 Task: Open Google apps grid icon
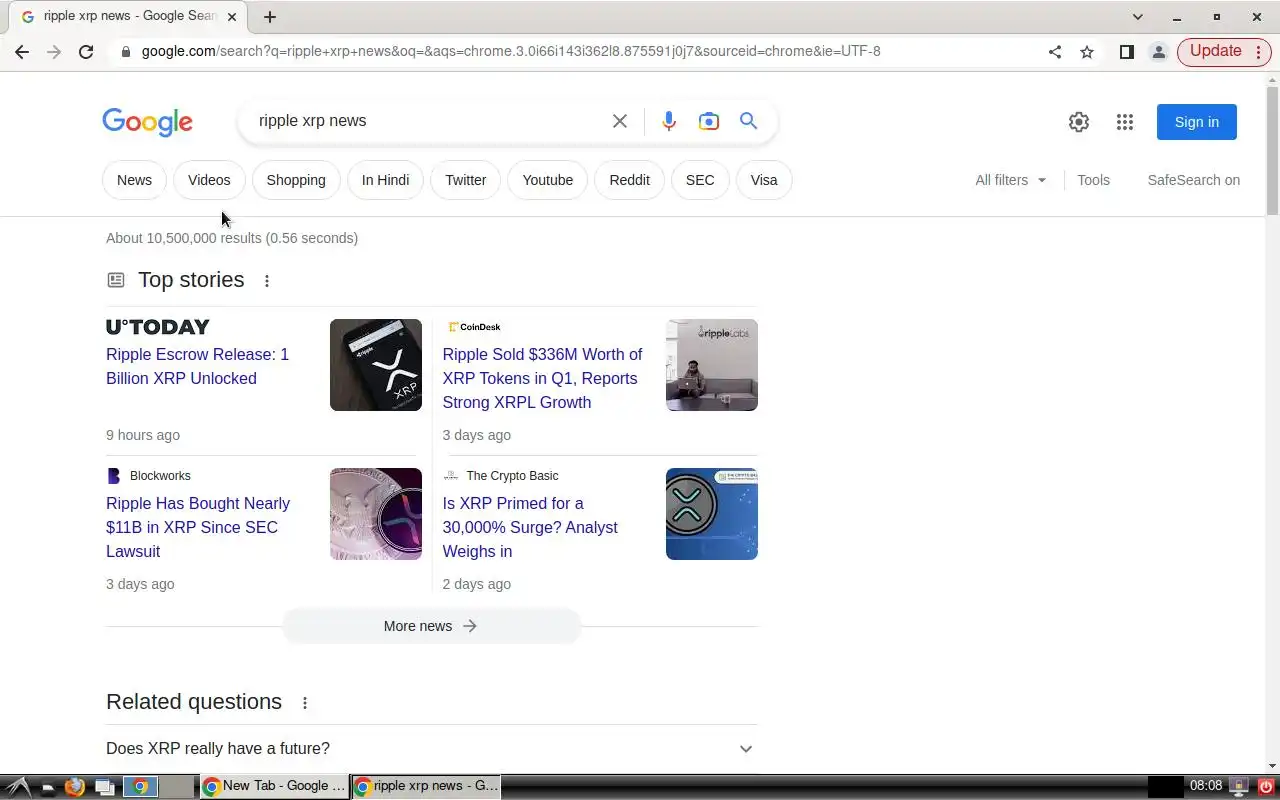(1125, 122)
